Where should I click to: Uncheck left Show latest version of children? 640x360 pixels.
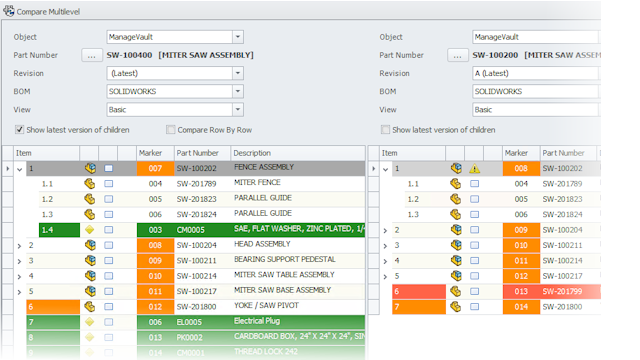[x=19, y=130]
